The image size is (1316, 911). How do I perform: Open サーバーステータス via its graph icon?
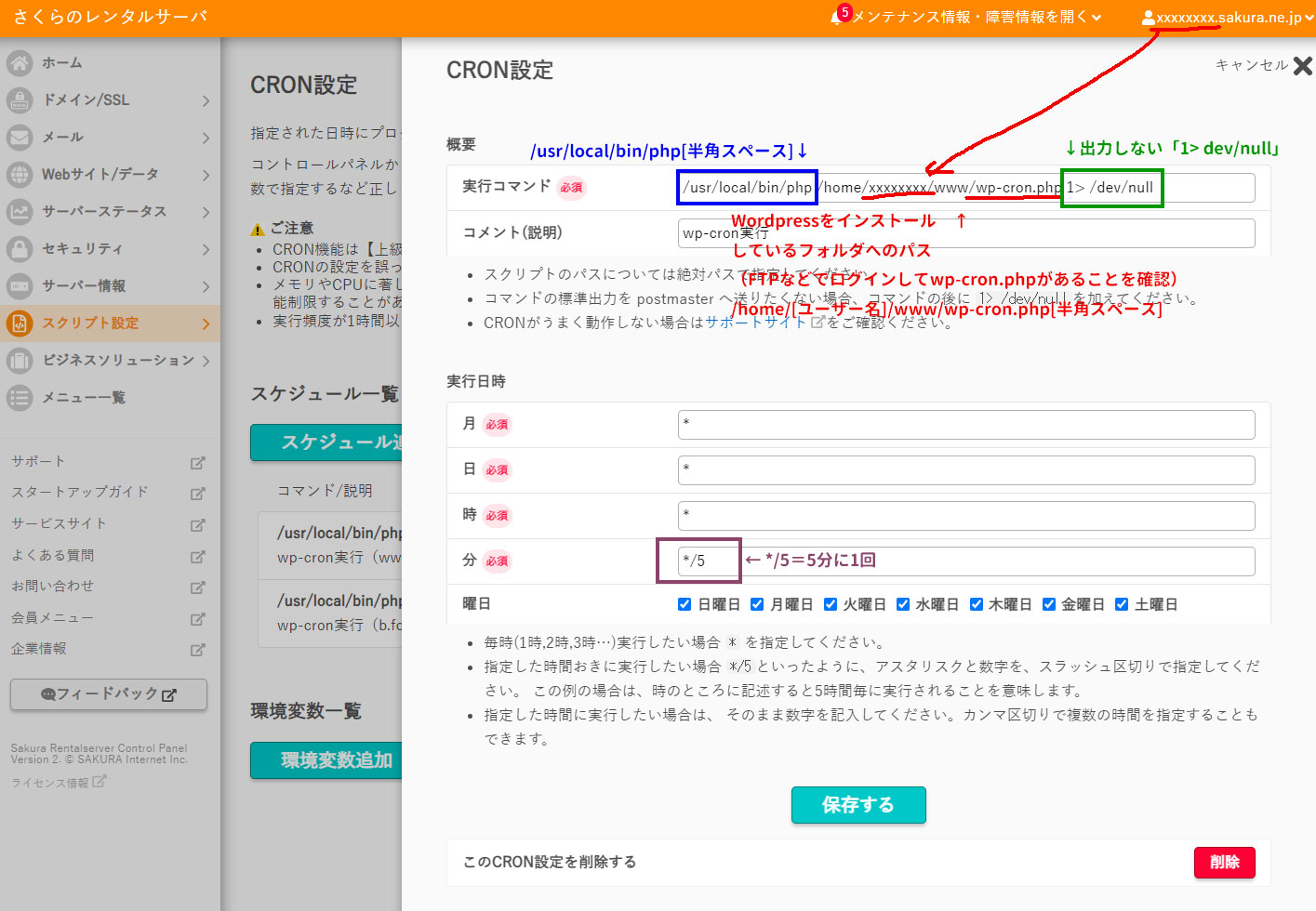(21, 211)
